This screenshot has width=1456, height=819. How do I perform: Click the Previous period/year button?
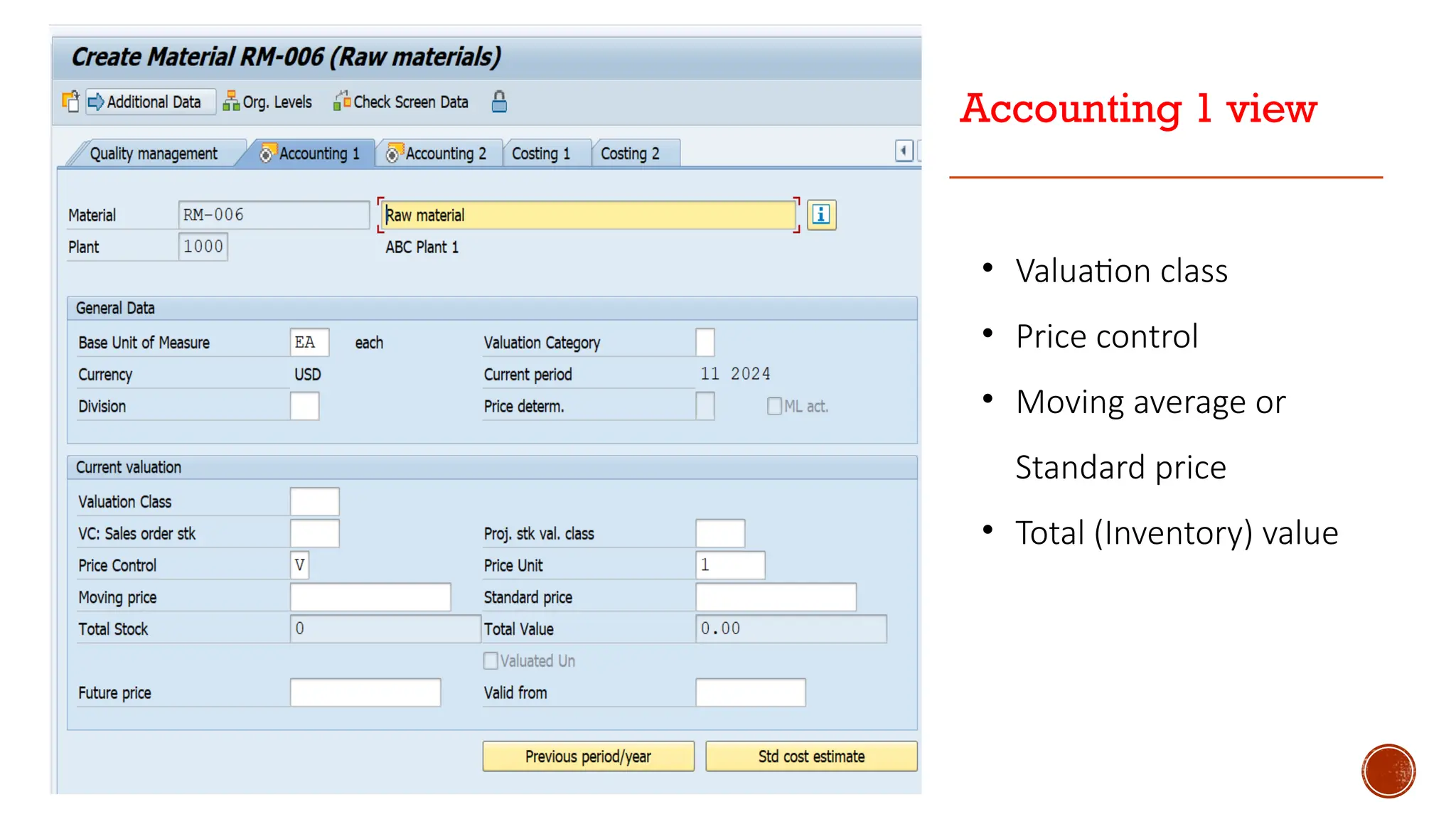coord(588,756)
